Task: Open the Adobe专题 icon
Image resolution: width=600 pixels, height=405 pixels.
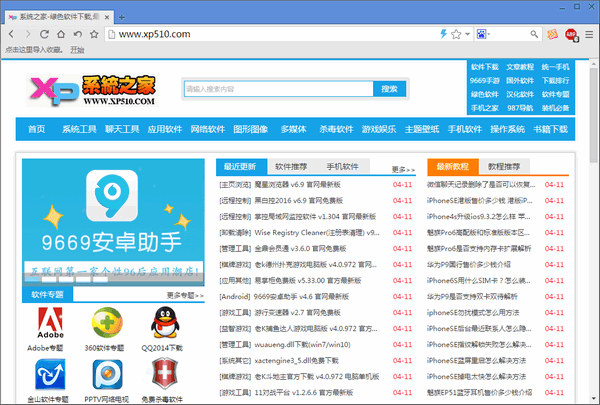Action: pyautogui.click(x=50, y=323)
